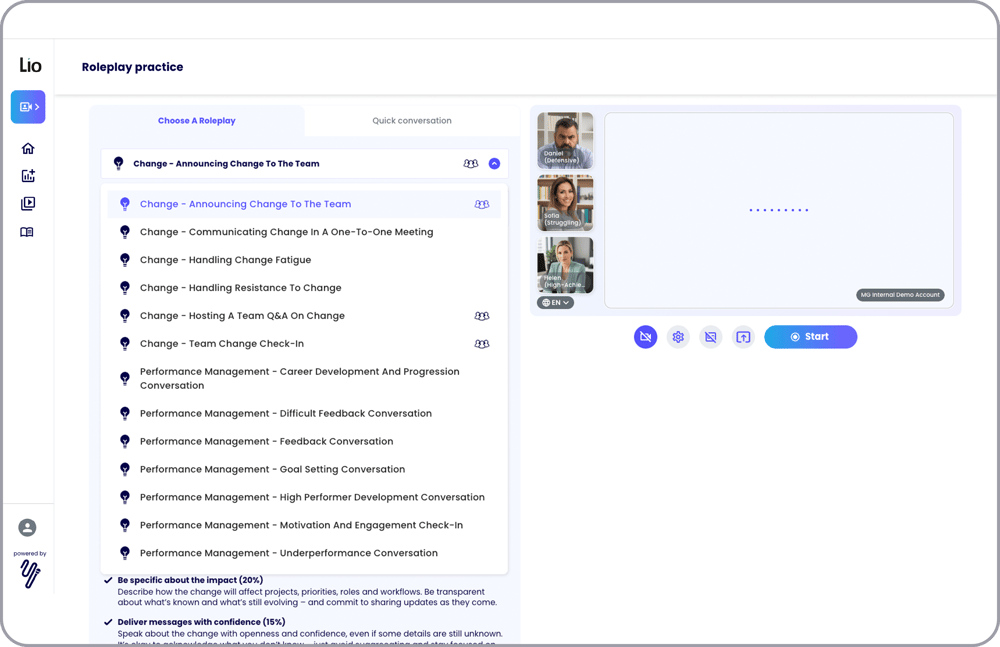
Task: Open the EN language selector
Action: tap(555, 302)
